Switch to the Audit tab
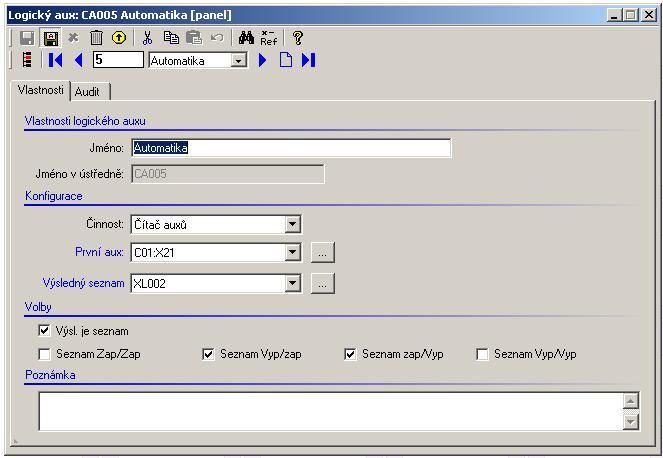 pyautogui.click(x=88, y=91)
